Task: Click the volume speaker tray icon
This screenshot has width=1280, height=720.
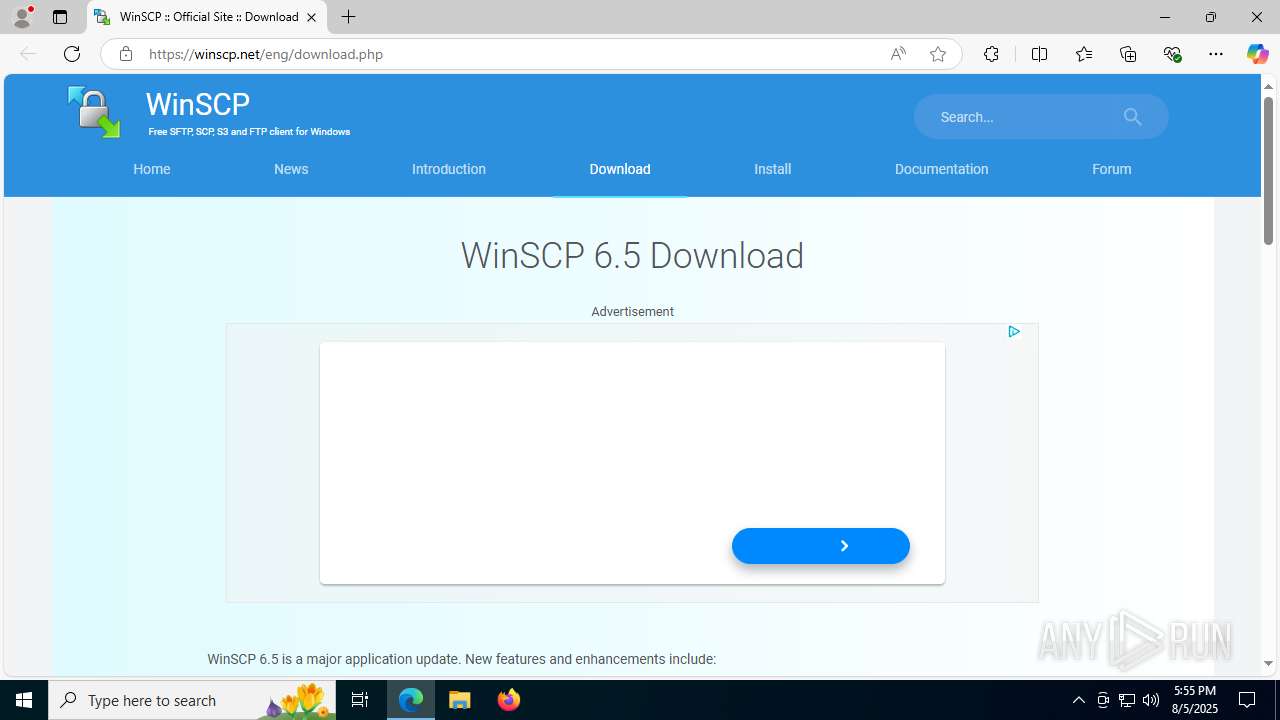Action: click(1151, 700)
